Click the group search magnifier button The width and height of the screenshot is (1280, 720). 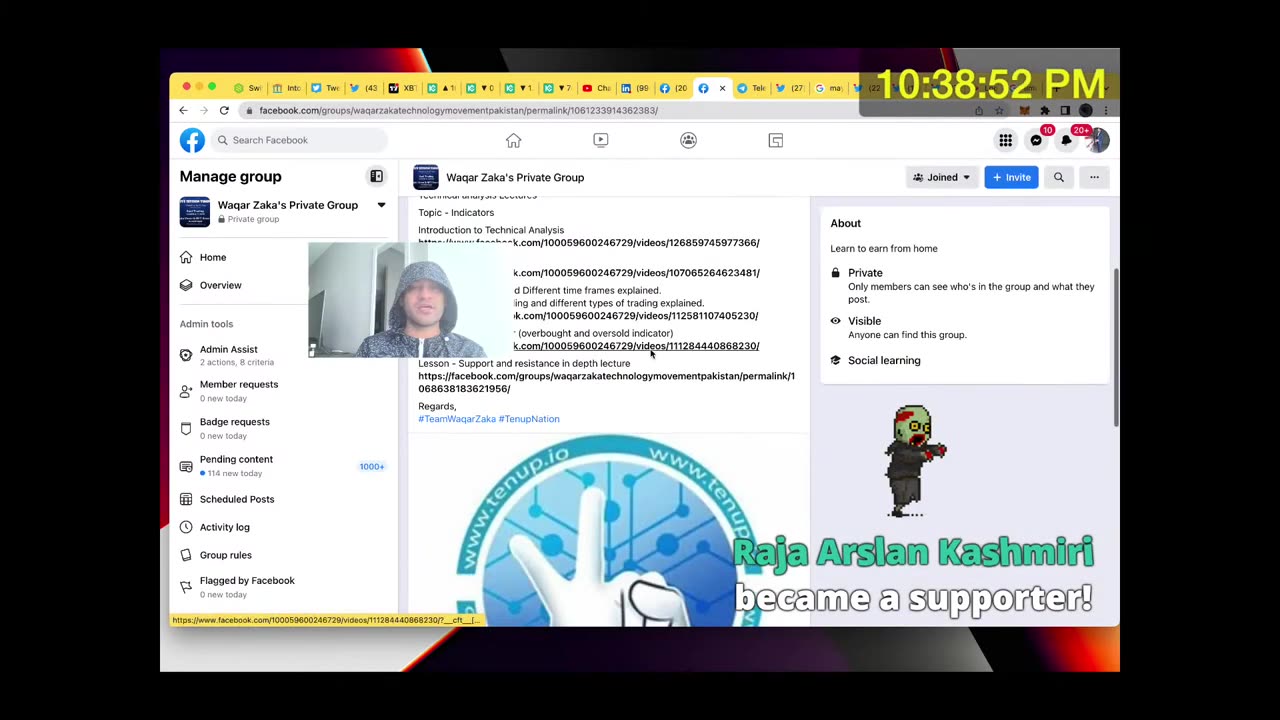[x=1058, y=177]
